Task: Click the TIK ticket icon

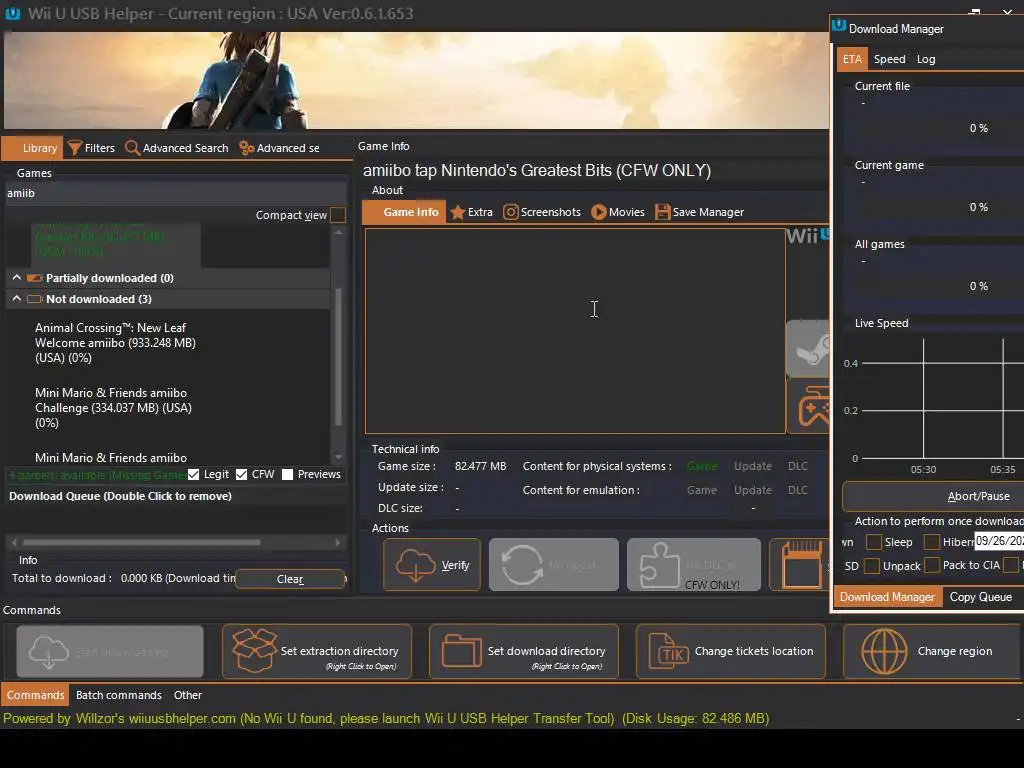Action: click(669, 651)
